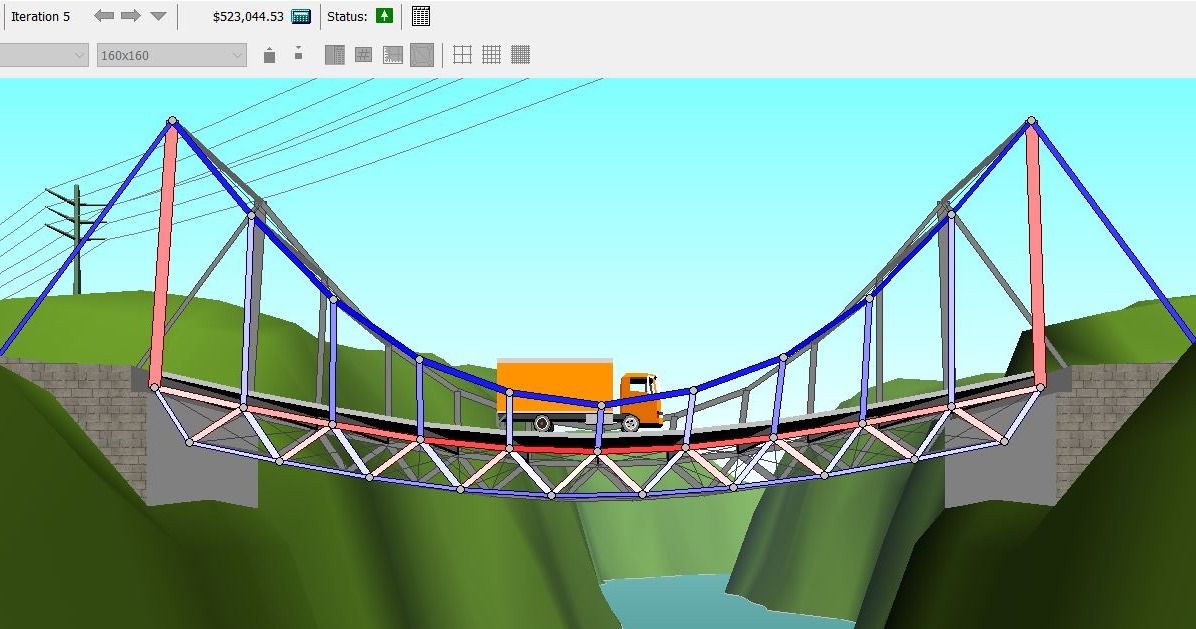
Task: Open the 160x160 member size dropdown
Action: tap(172, 55)
